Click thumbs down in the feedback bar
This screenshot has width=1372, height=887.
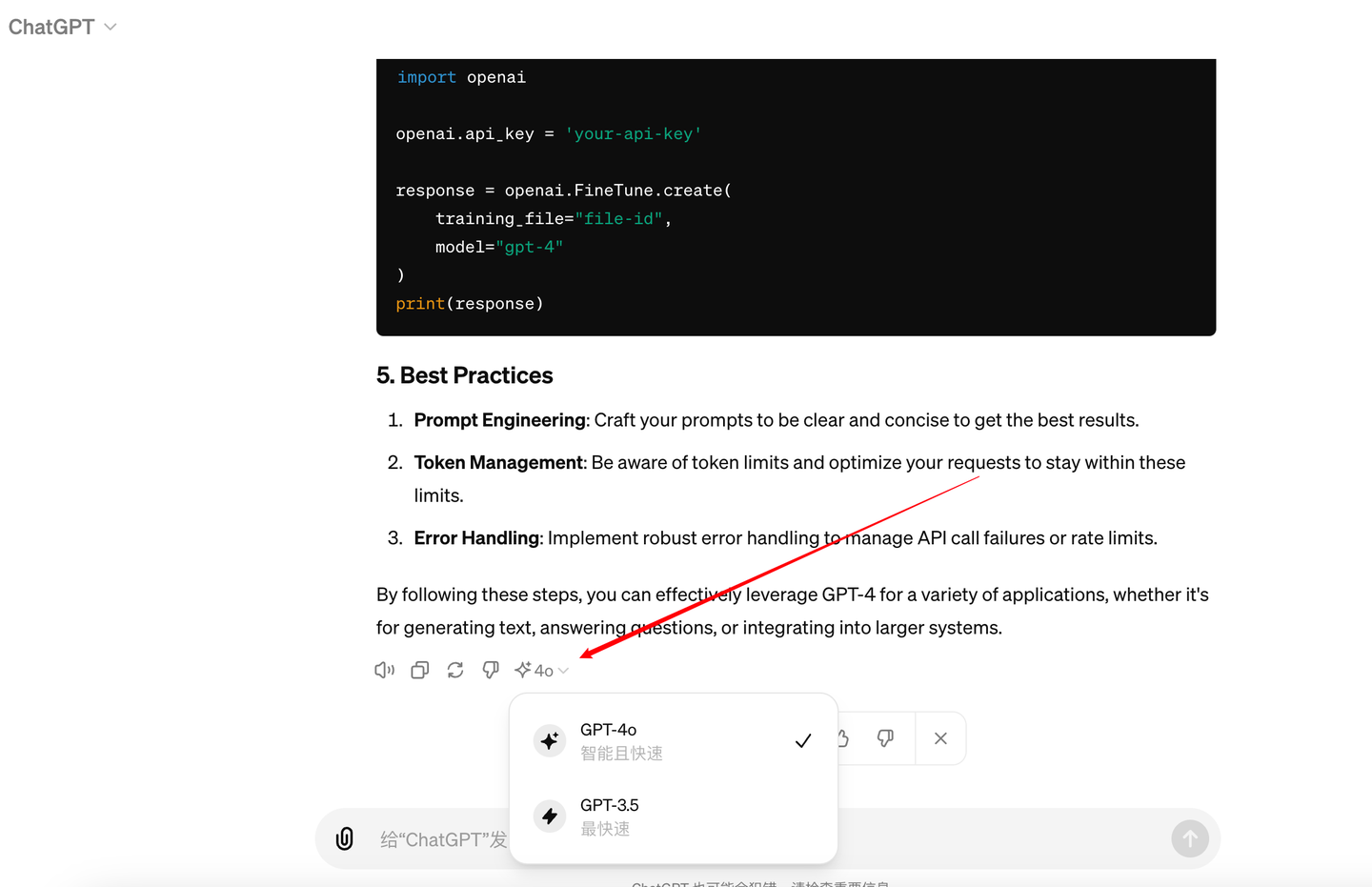(x=885, y=738)
